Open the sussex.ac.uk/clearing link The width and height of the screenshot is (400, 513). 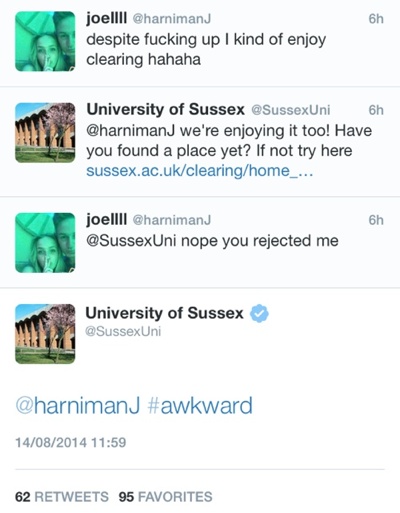(x=199, y=171)
